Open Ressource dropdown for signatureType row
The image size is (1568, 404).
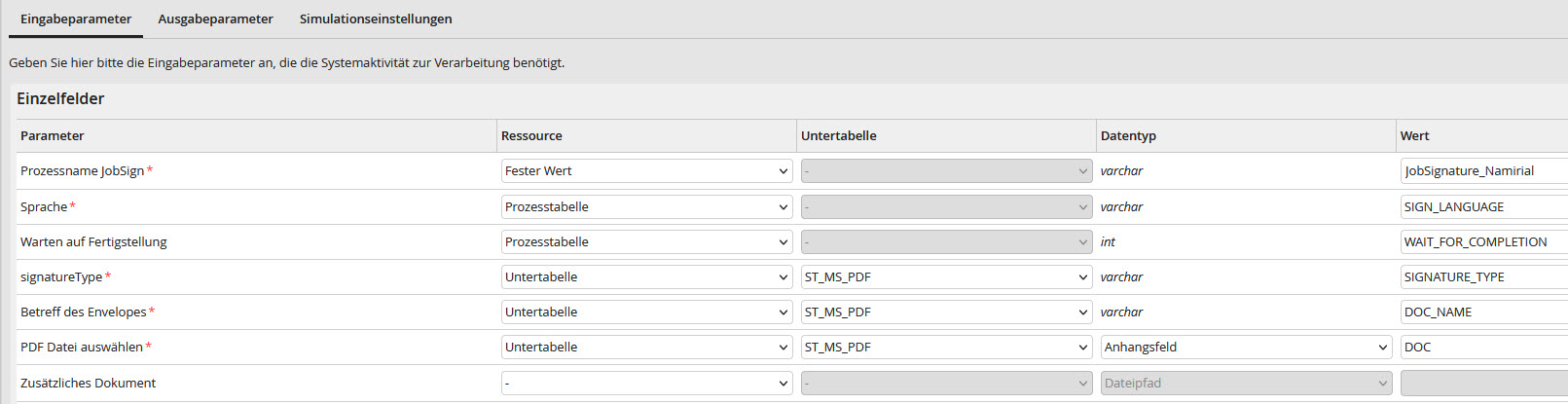coord(646,277)
